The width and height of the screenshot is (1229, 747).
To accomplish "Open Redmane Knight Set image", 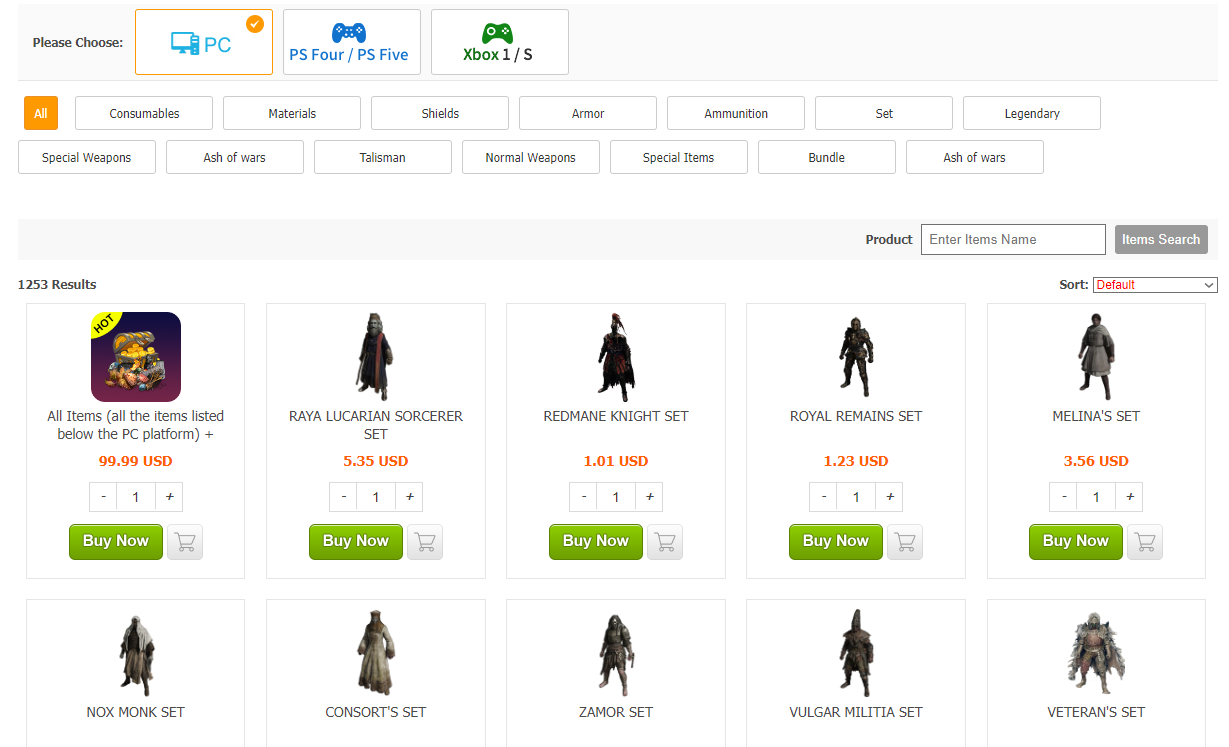I will point(616,357).
